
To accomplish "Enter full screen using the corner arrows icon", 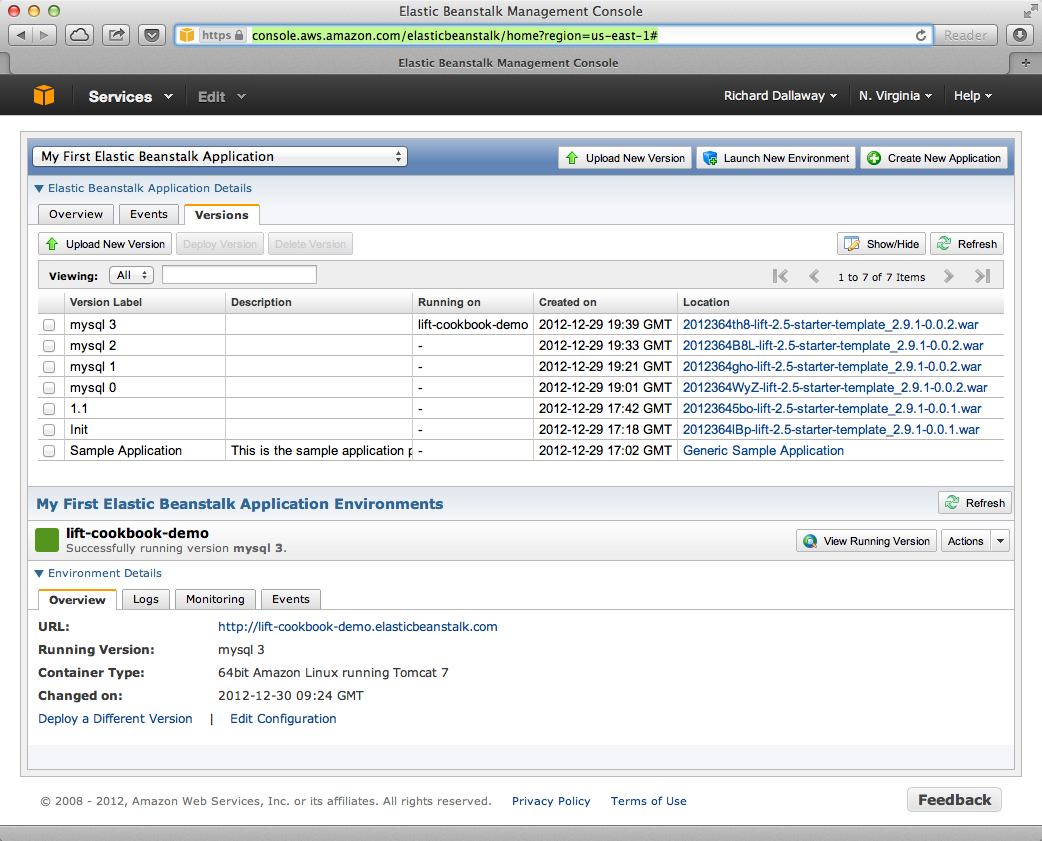I will coord(1029,11).
